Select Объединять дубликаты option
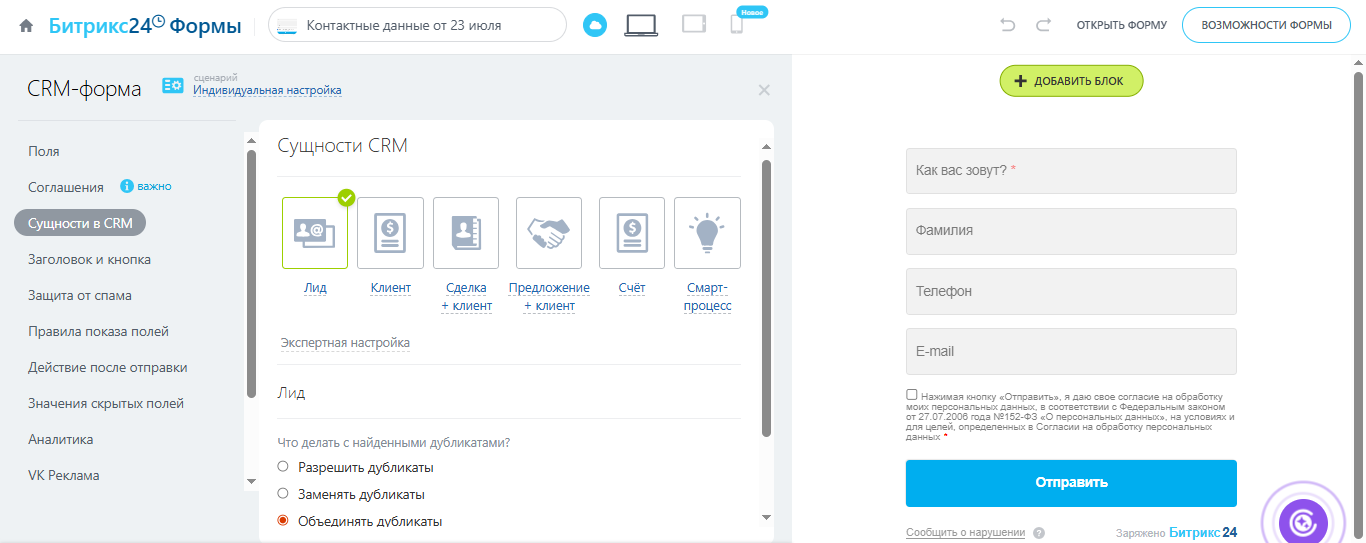1366x543 pixels. [283, 520]
